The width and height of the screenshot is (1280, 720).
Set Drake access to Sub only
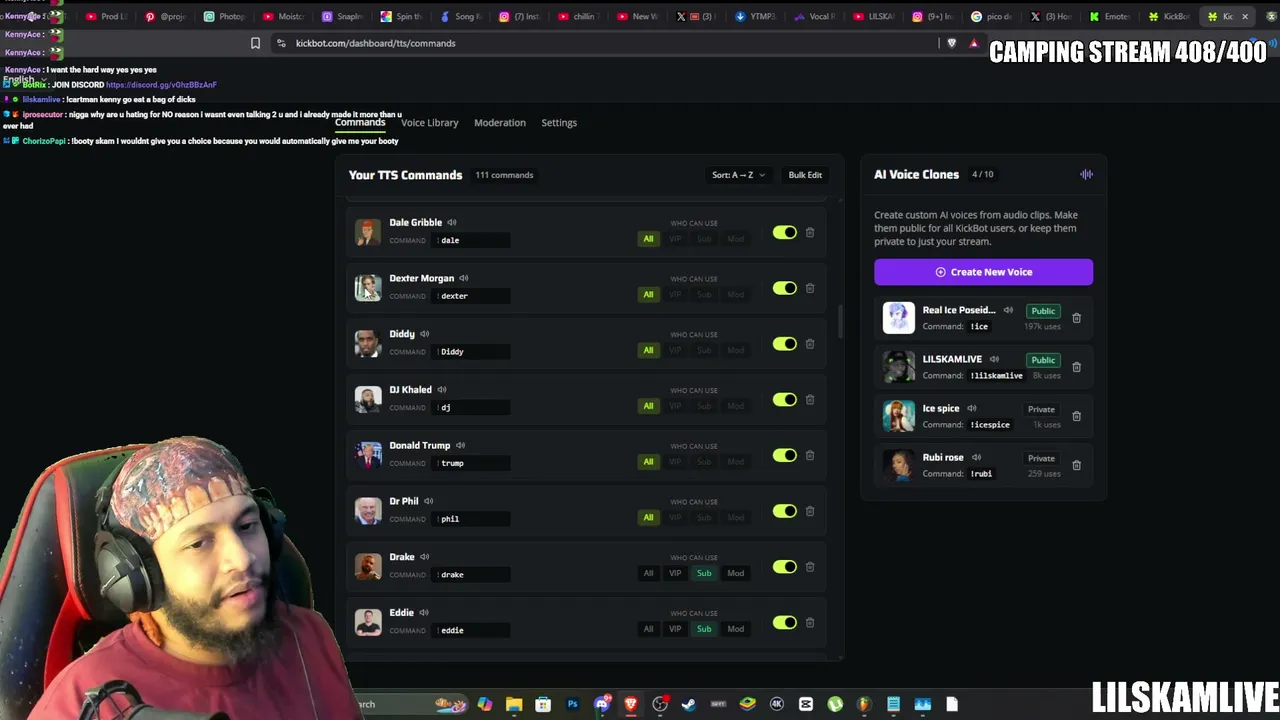(x=704, y=574)
